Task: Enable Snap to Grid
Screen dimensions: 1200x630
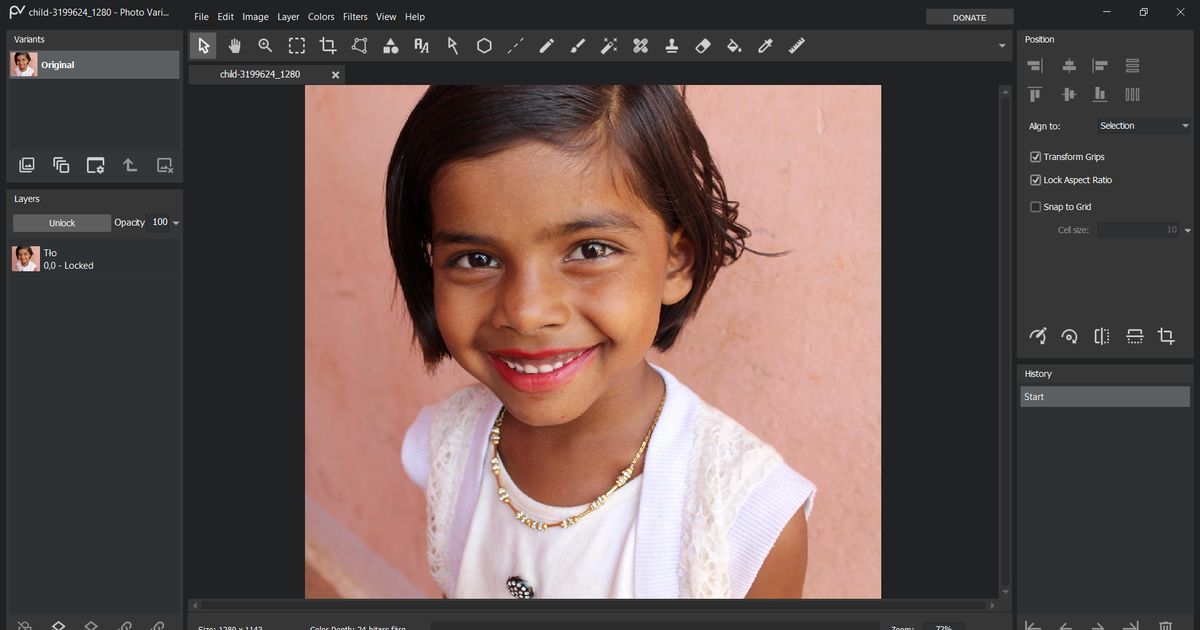Action: pos(1036,206)
